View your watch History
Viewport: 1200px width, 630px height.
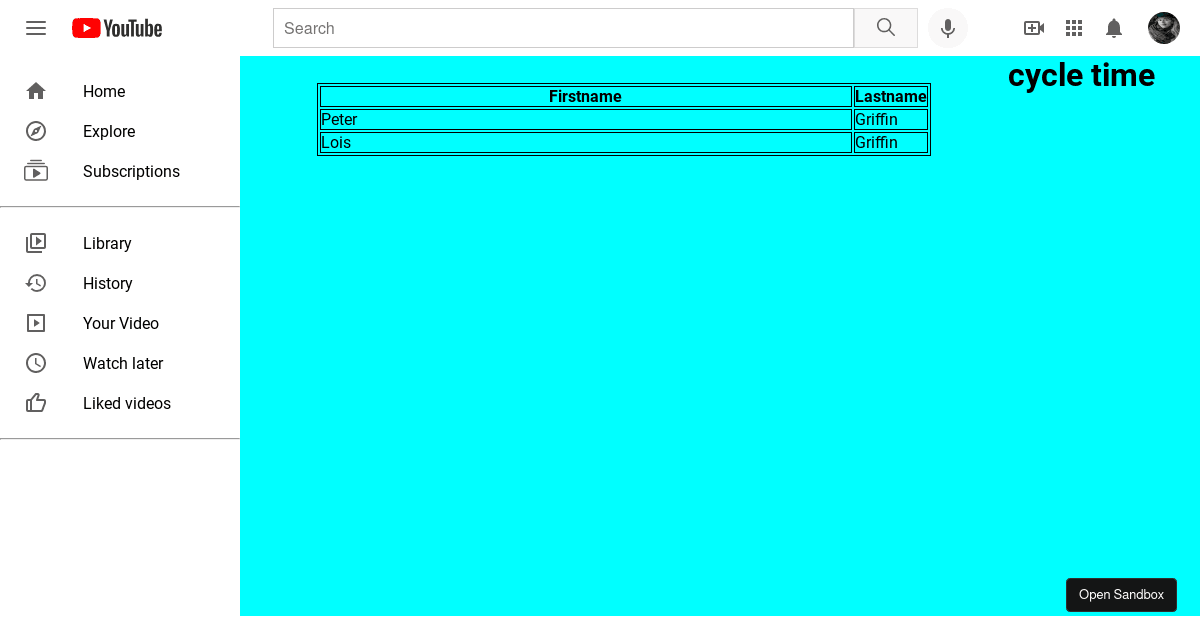point(107,283)
